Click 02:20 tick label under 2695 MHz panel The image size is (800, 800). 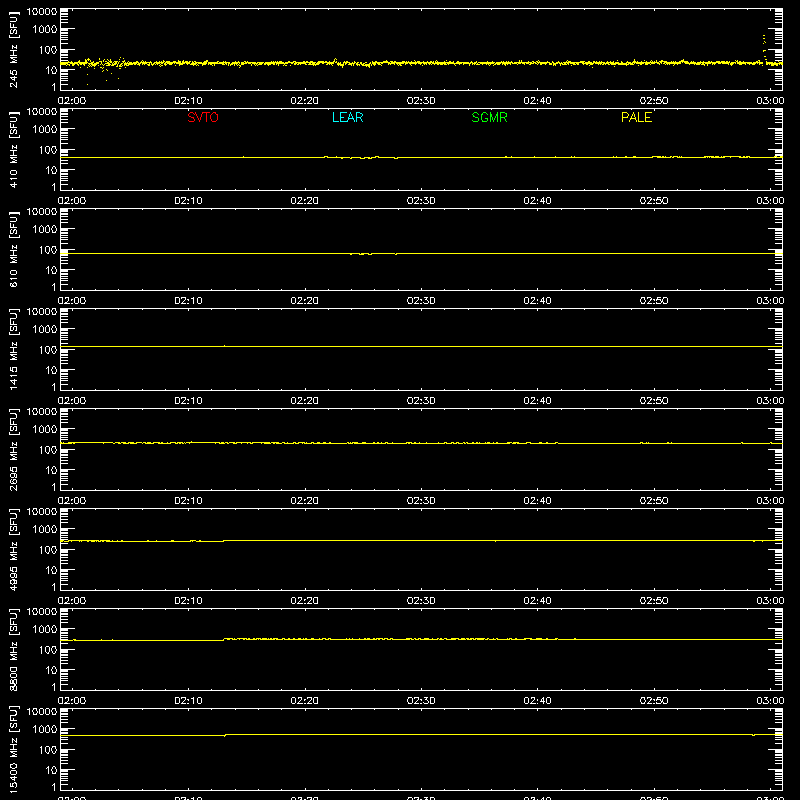[305, 501]
